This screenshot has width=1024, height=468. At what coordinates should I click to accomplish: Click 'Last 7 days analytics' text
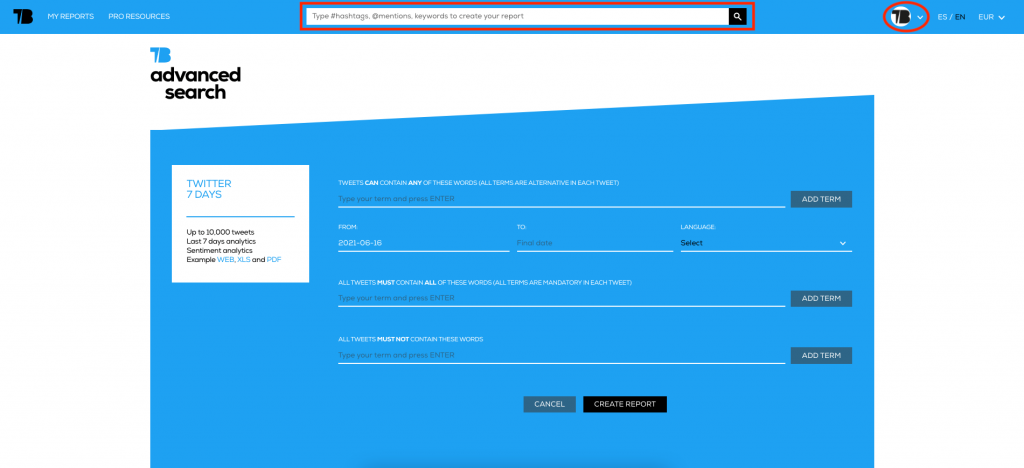pos(219,242)
